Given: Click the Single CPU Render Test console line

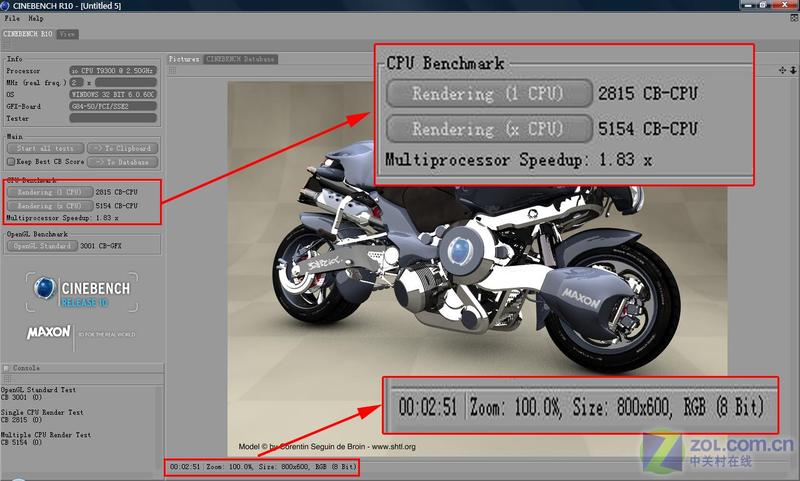Looking at the screenshot, I should [42, 412].
